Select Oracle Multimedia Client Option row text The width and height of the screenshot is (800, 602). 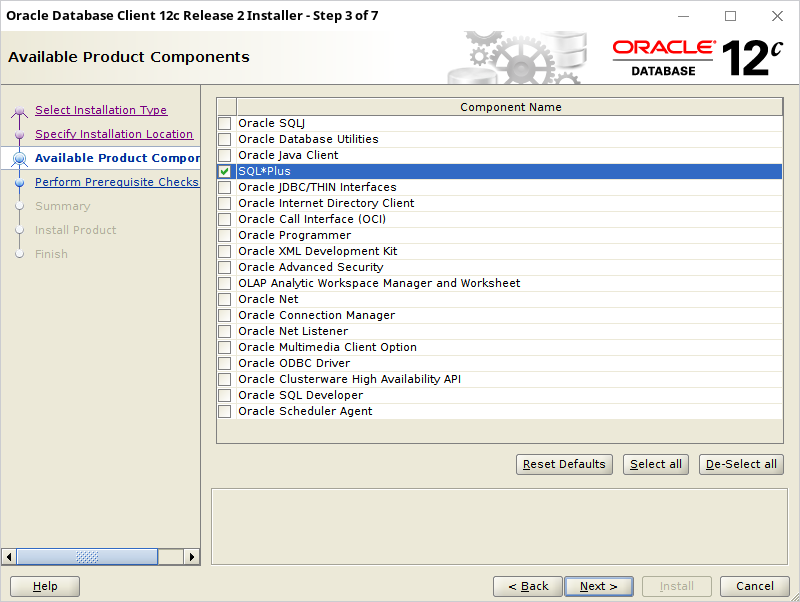[x=328, y=347]
